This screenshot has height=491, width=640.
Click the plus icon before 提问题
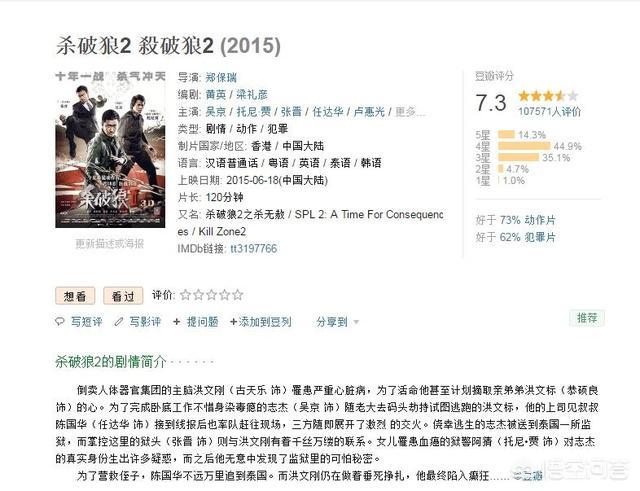(177, 322)
